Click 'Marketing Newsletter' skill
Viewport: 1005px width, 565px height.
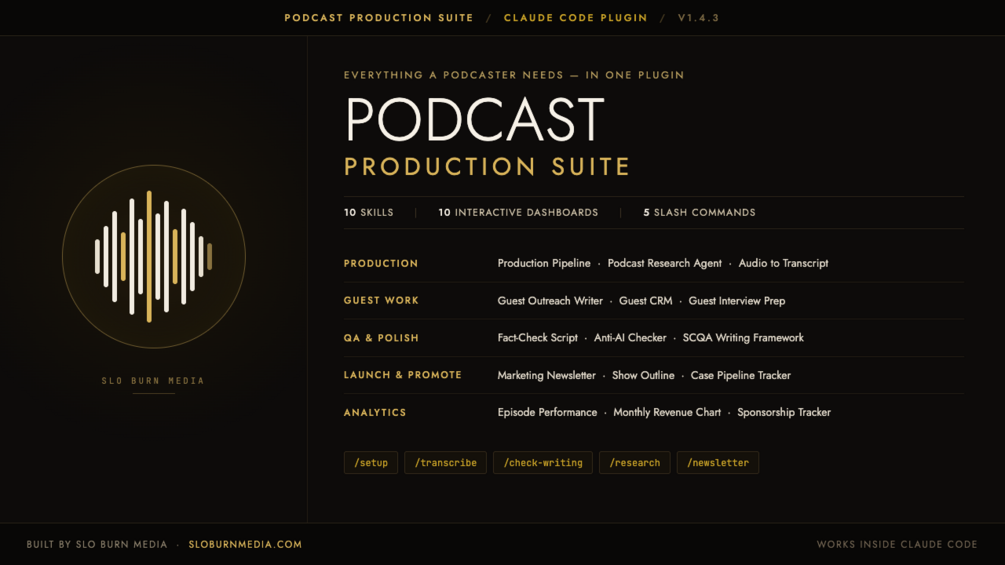[x=547, y=375]
